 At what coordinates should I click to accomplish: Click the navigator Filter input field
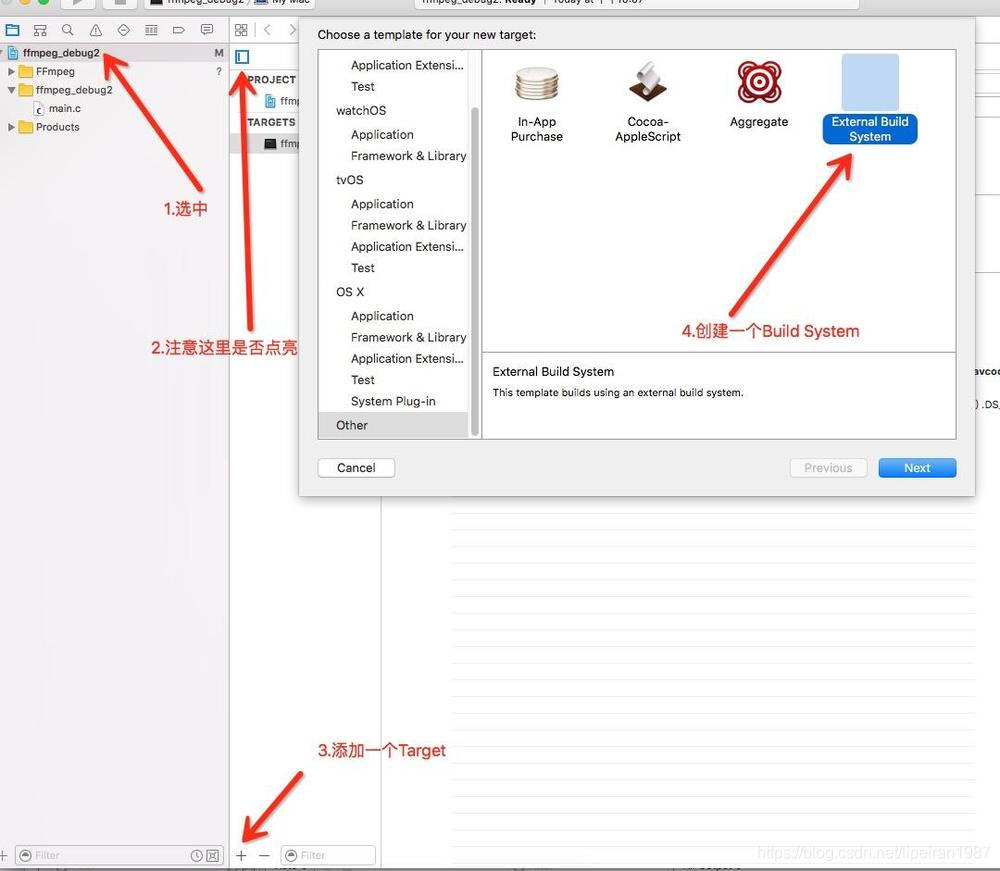[x=119, y=855]
